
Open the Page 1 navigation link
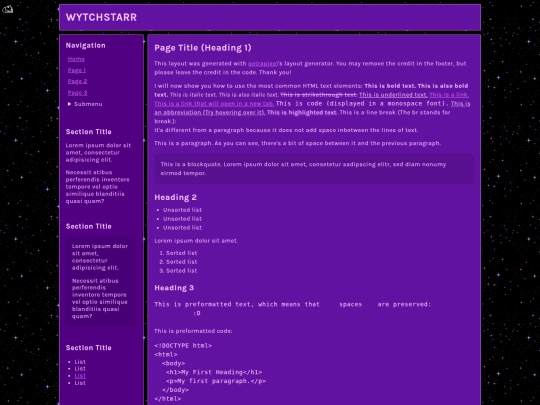coord(77,70)
